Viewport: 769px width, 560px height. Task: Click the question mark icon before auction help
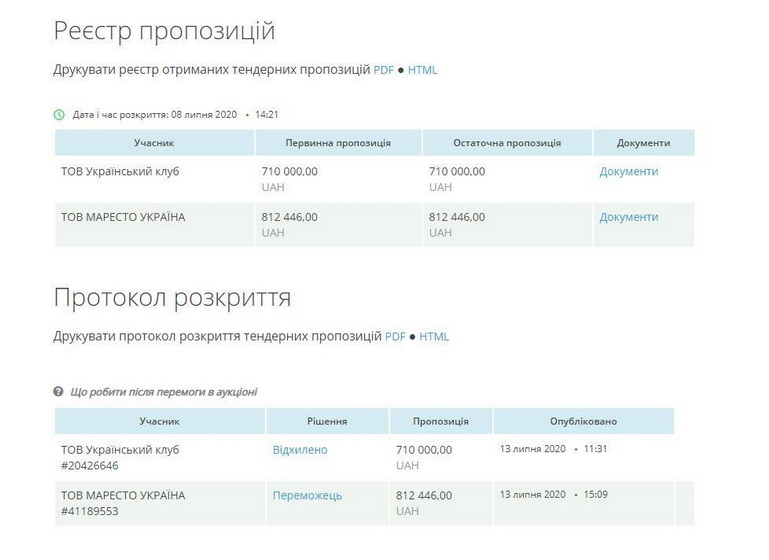[x=59, y=392]
